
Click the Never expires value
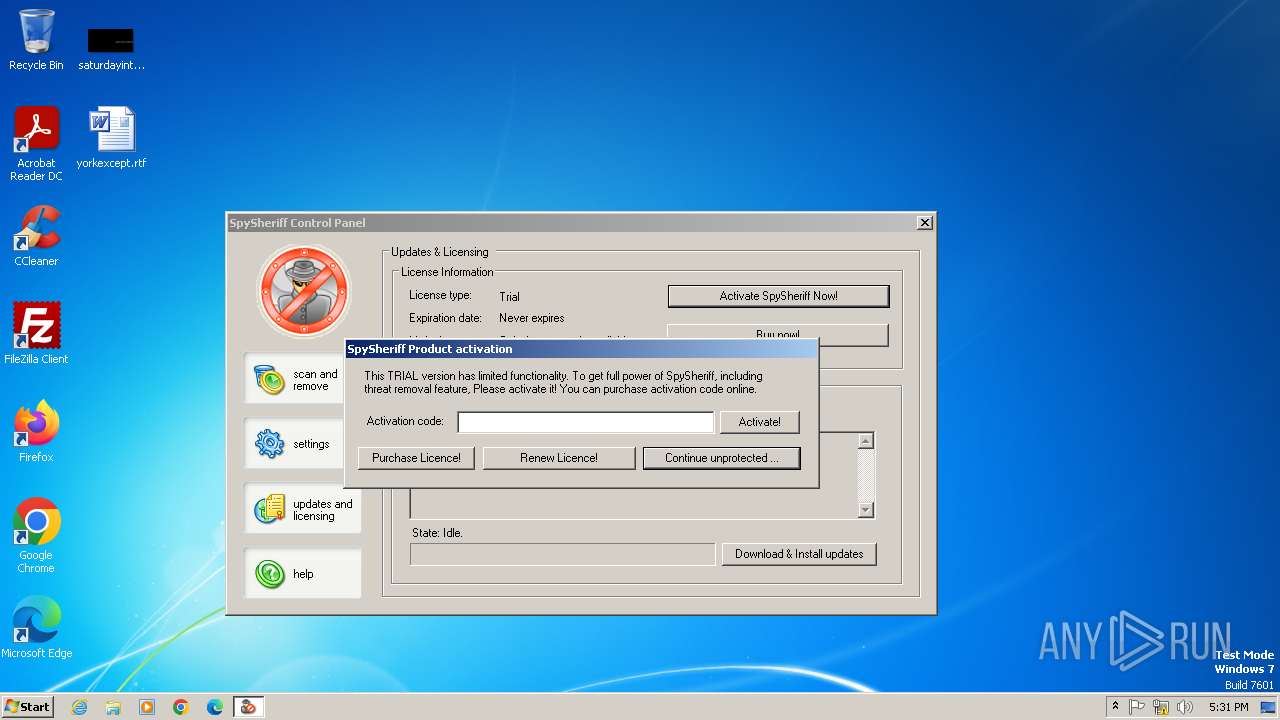click(532, 318)
